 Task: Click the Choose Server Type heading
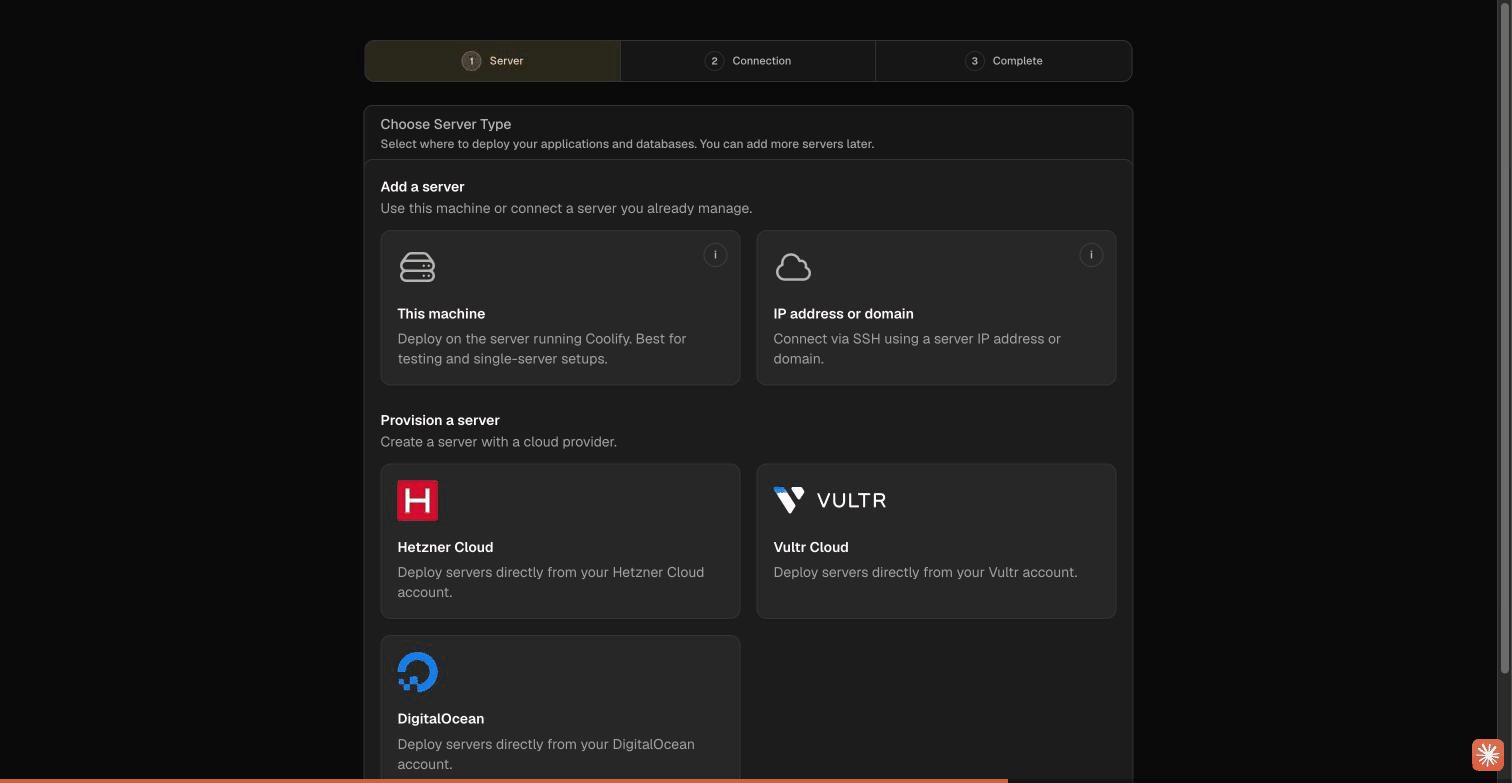[446, 124]
